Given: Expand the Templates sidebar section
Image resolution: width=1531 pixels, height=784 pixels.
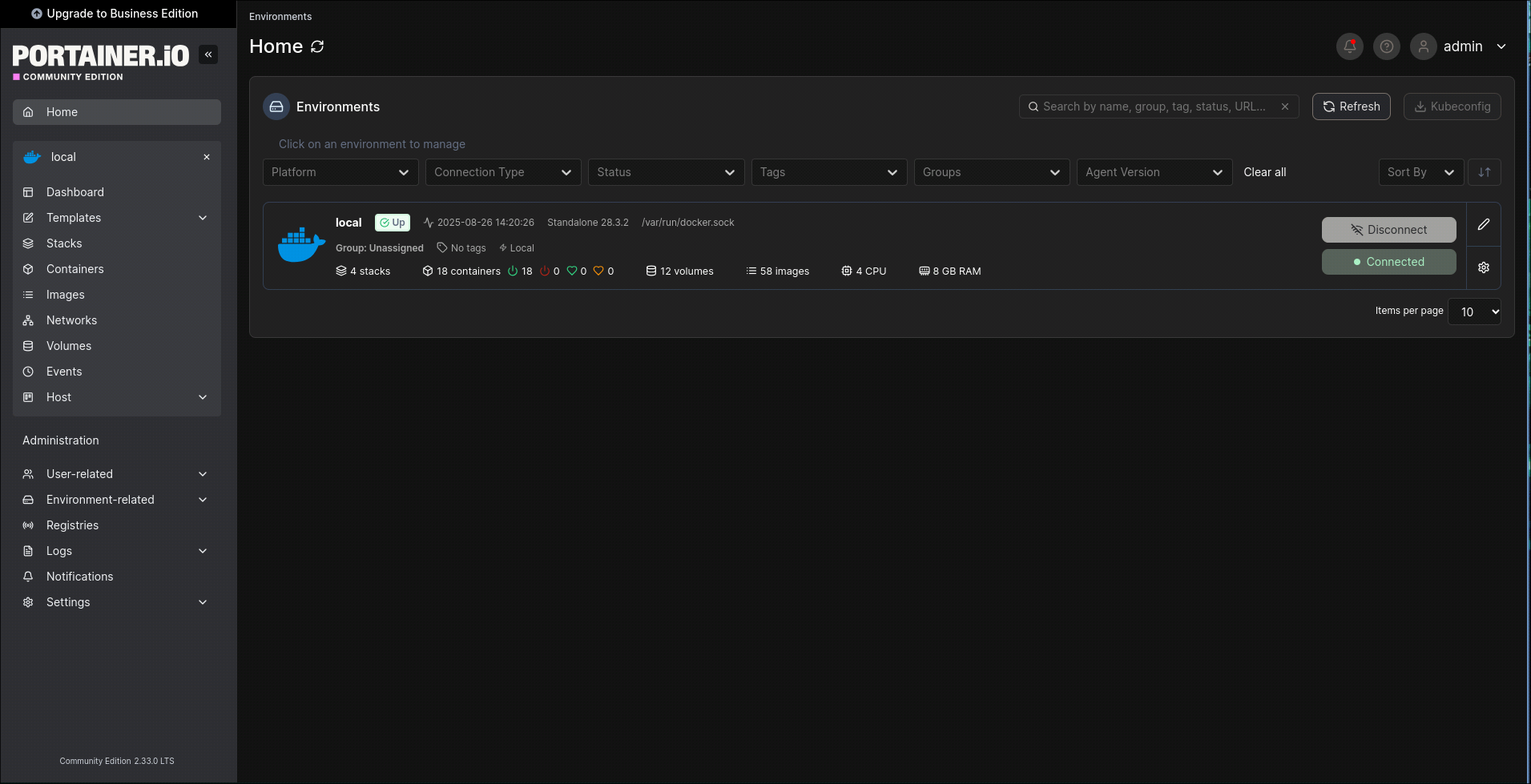Looking at the screenshot, I should click(x=203, y=218).
